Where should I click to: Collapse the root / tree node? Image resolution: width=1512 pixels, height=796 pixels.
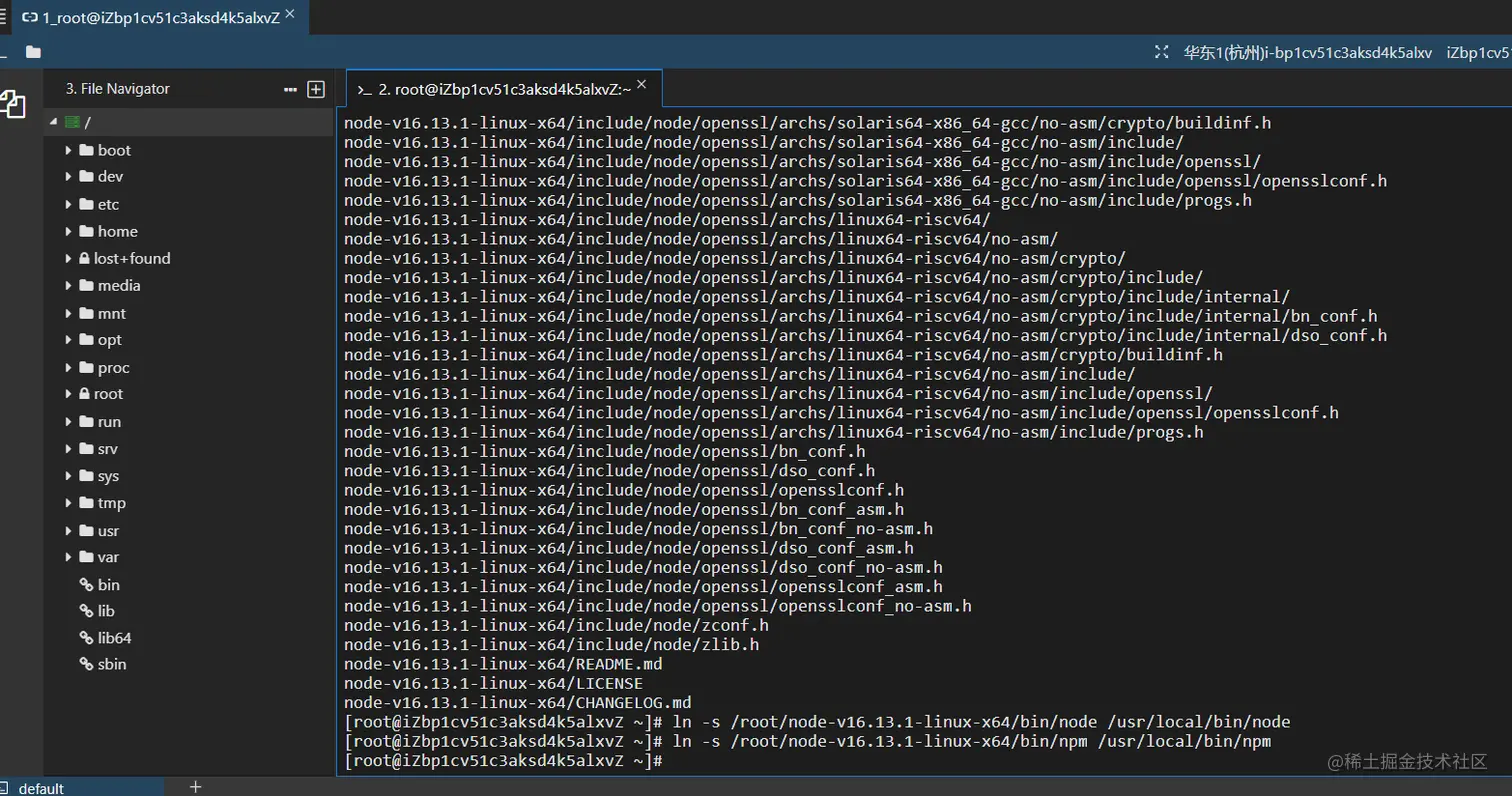tap(54, 123)
